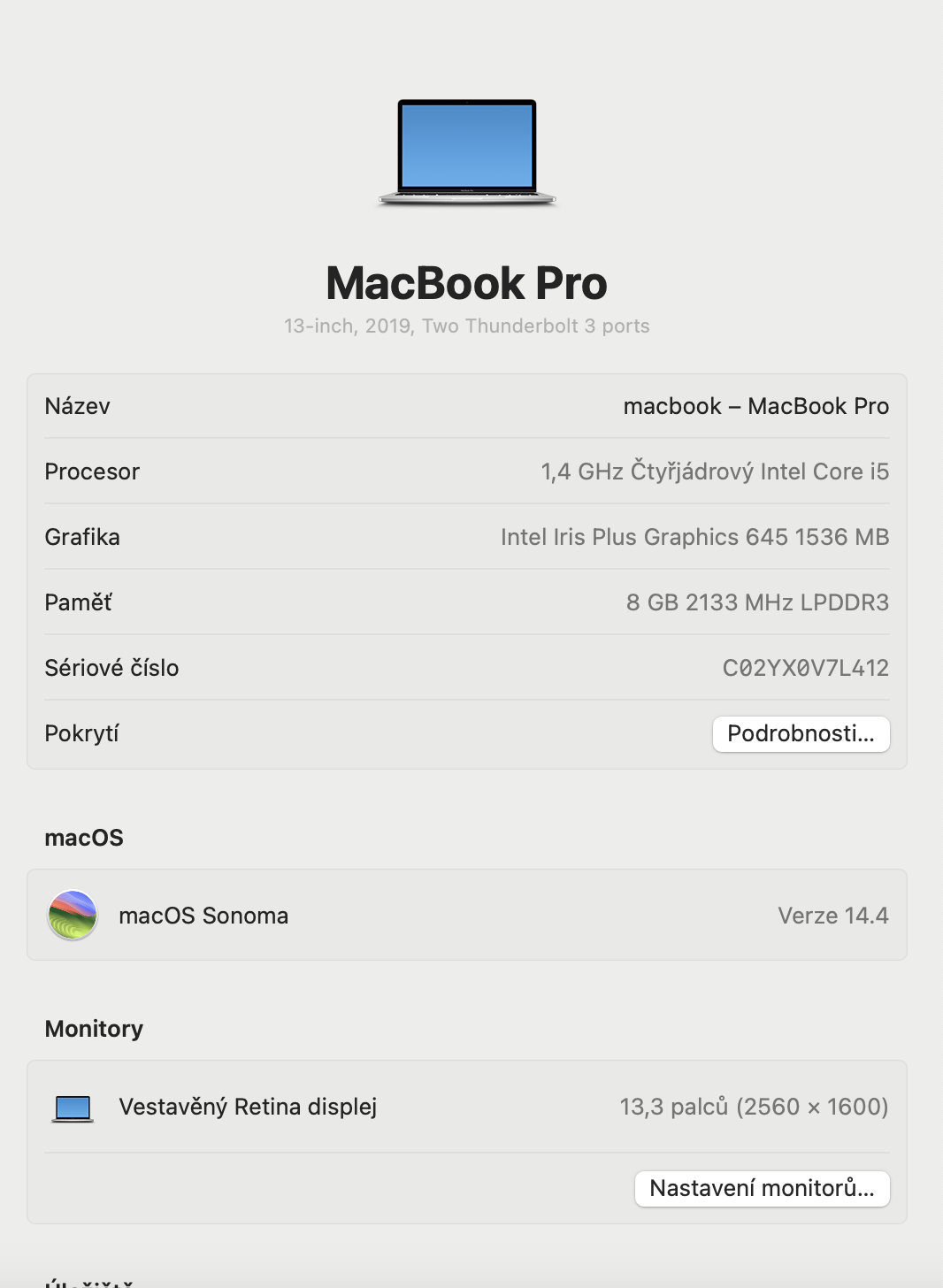Click the Verze 14.4 version text
Viewport: 943px width, 1288px height.
(x=832, y=916)
